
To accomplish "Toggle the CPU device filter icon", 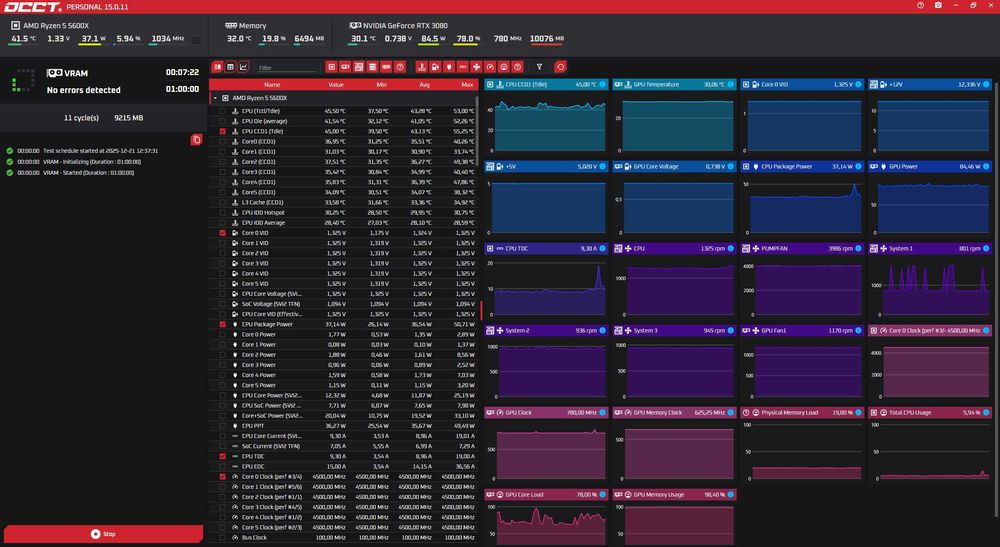I will coord(331,67).
